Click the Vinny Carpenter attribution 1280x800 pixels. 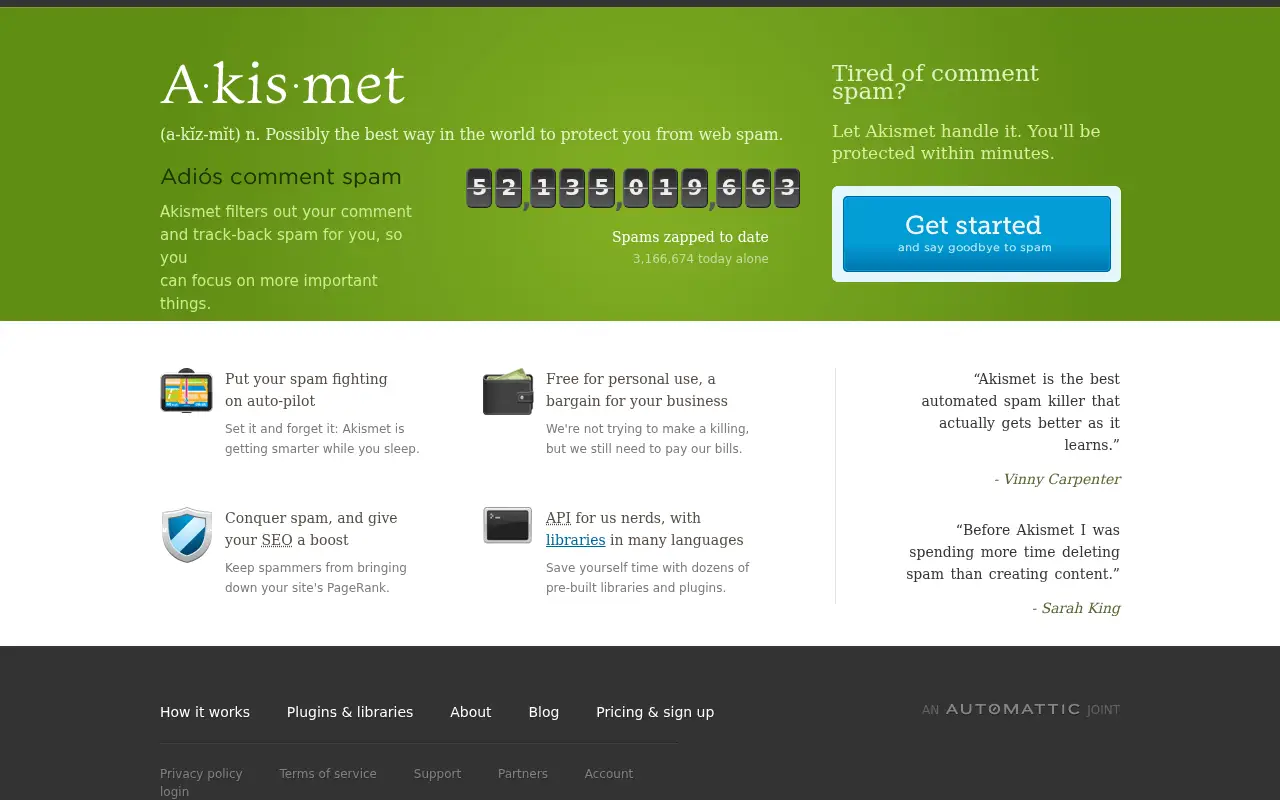(1057, 479)
